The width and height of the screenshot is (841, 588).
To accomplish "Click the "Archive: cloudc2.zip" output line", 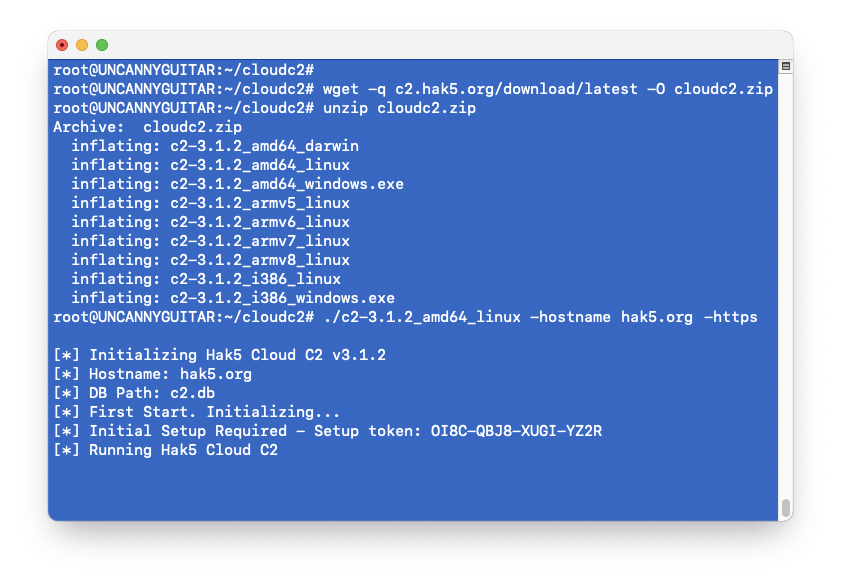I will pos(147,127).
